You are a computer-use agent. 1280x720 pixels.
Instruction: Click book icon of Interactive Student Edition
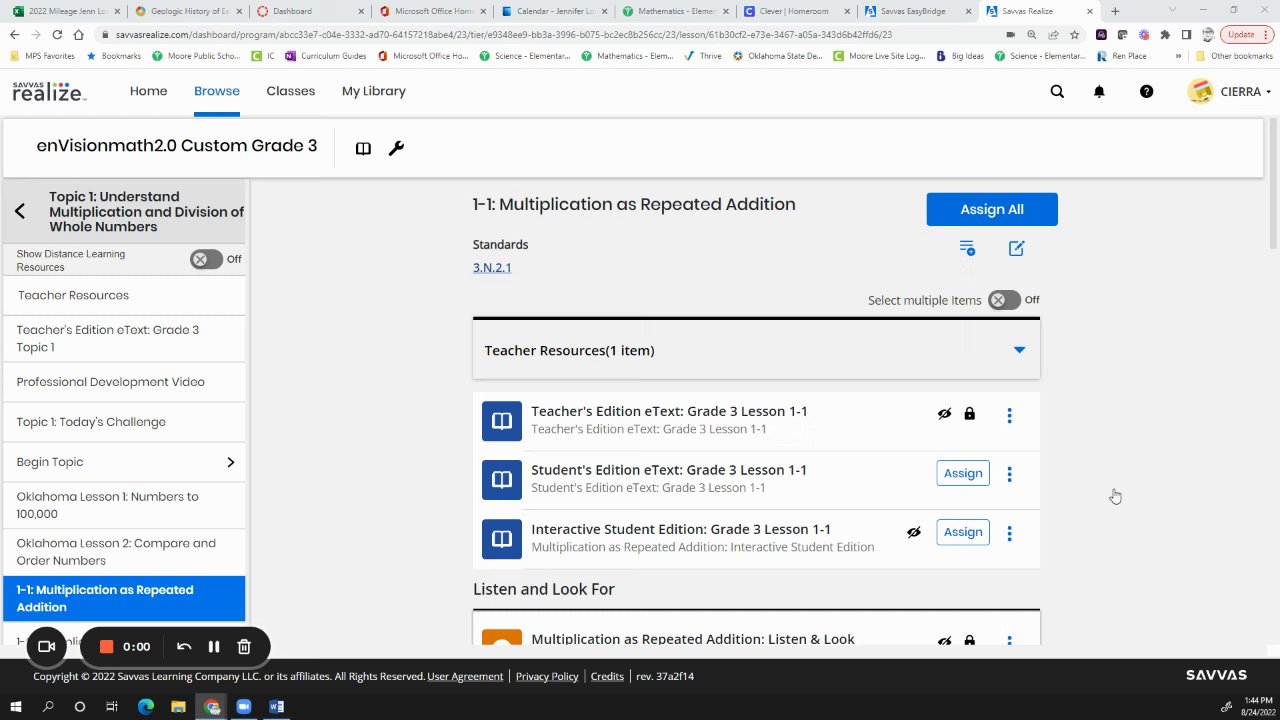(x=502, y=538)
